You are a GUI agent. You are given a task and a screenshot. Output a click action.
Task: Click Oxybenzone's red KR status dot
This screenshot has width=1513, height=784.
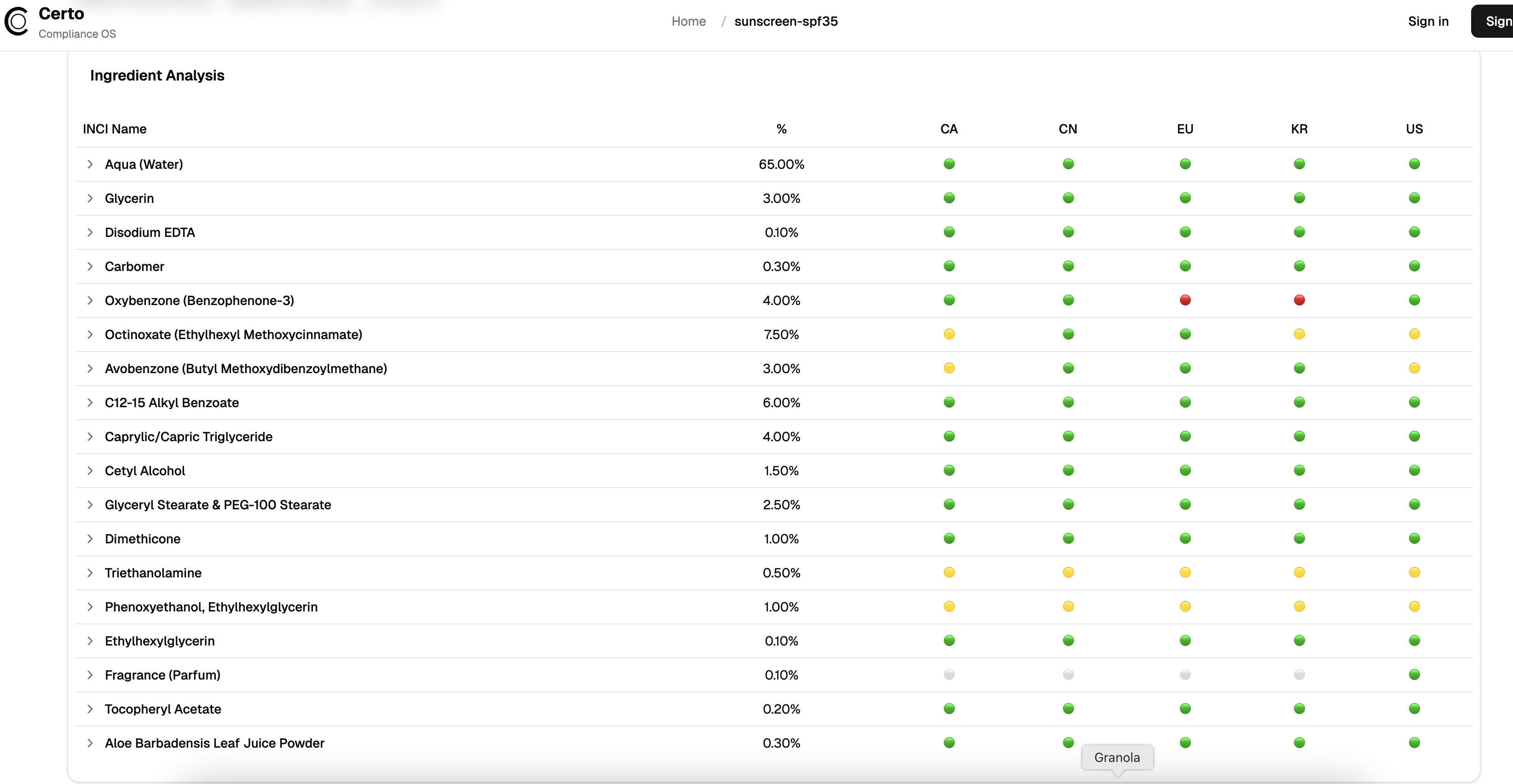tap(1299, 300)
